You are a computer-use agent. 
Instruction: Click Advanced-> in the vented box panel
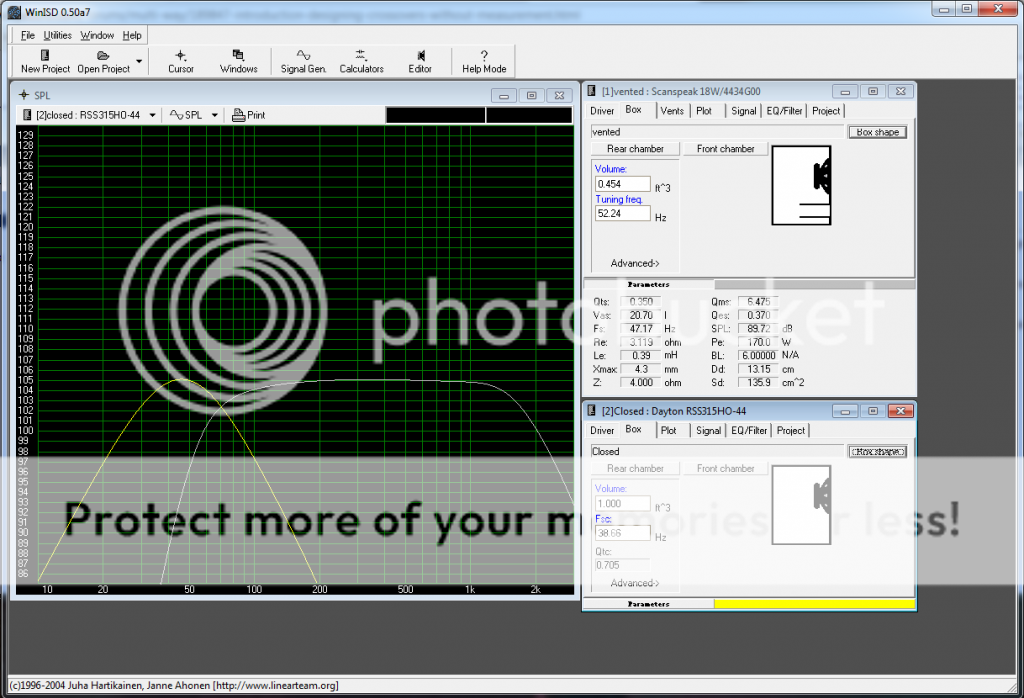click(634, 264)
